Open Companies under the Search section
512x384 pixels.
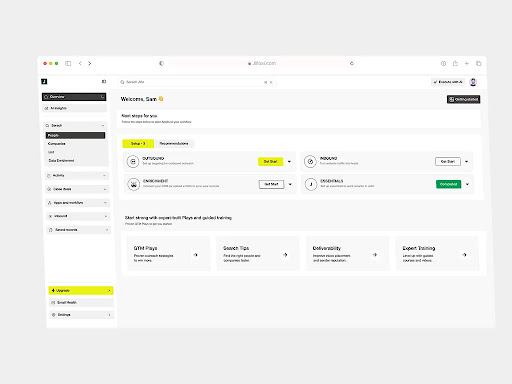click(x=57, y=144)
